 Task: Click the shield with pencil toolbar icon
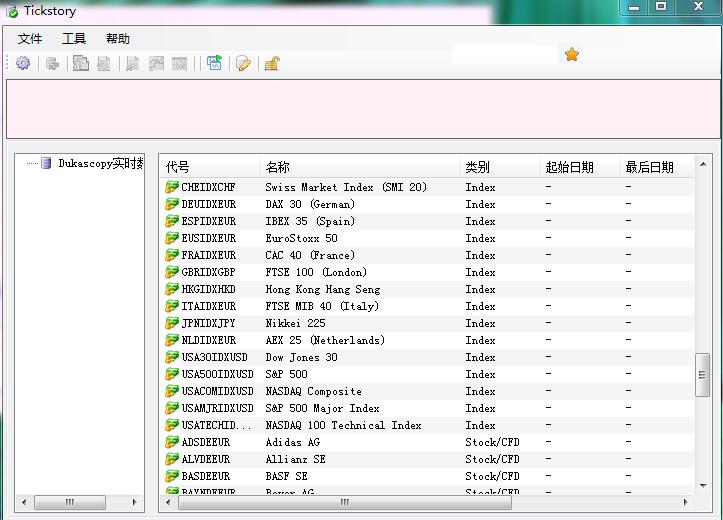(243, 64)
